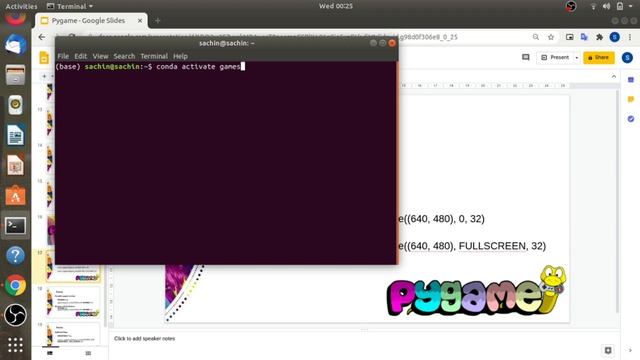Image resolution: width=640 pixels, height=360 pixels.
Task: Launch Rhythmbox from the dock
Action: pyautogui.click(x=16, y=105)
